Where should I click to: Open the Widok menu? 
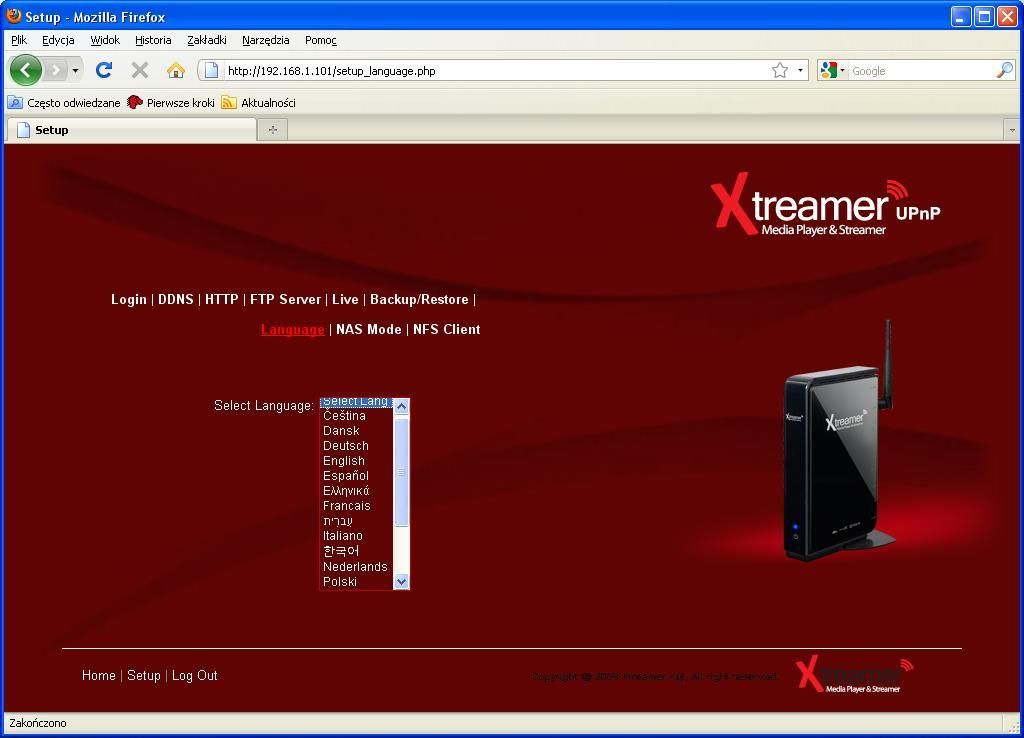click(105, 40)
